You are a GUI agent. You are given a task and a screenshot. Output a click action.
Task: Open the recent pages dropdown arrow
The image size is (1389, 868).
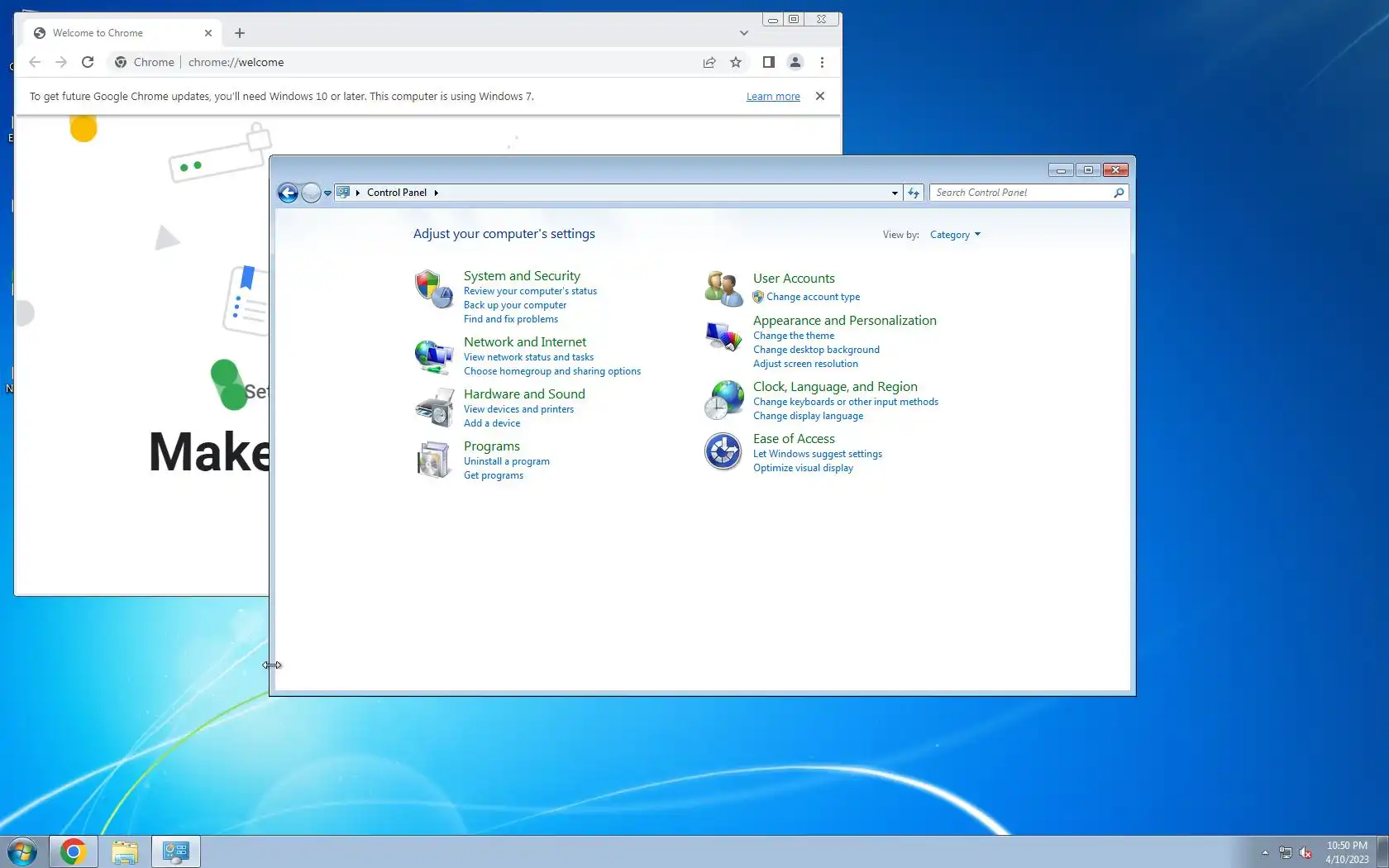click(327, 193)
